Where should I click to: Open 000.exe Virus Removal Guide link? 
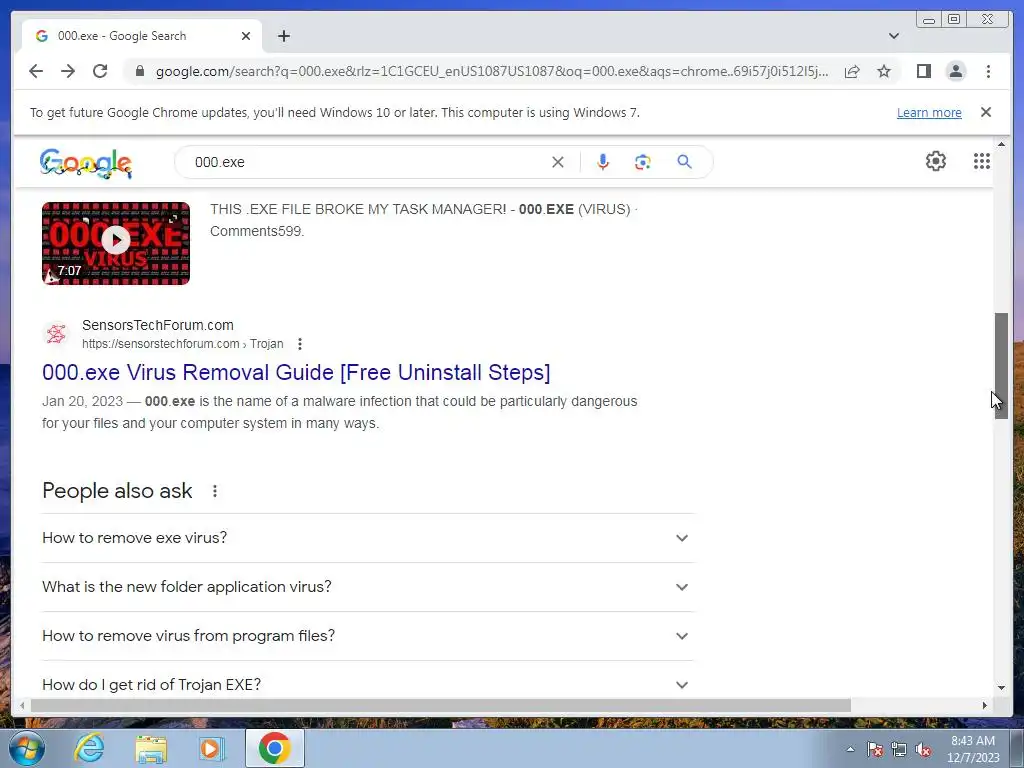[x=296, y=372]
